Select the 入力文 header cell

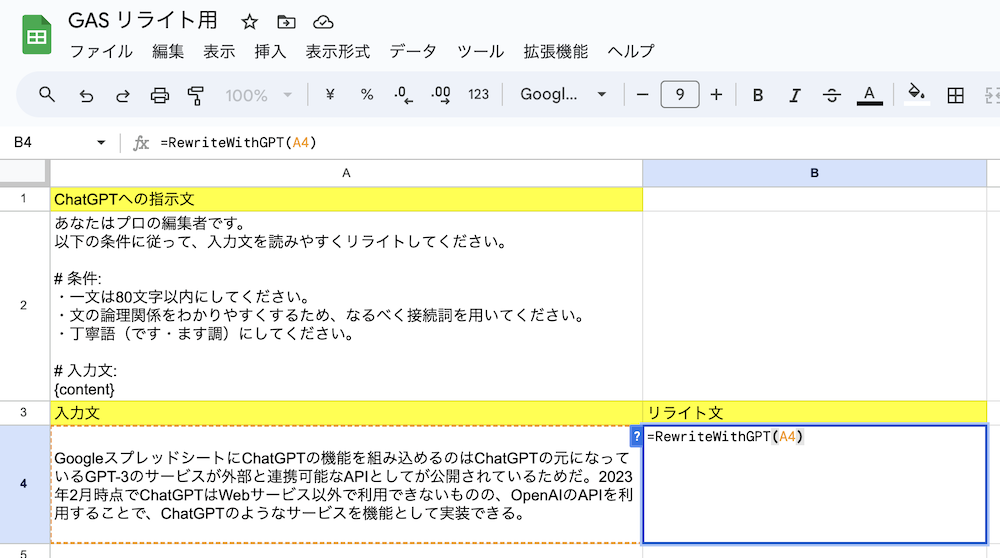(346, 413)
